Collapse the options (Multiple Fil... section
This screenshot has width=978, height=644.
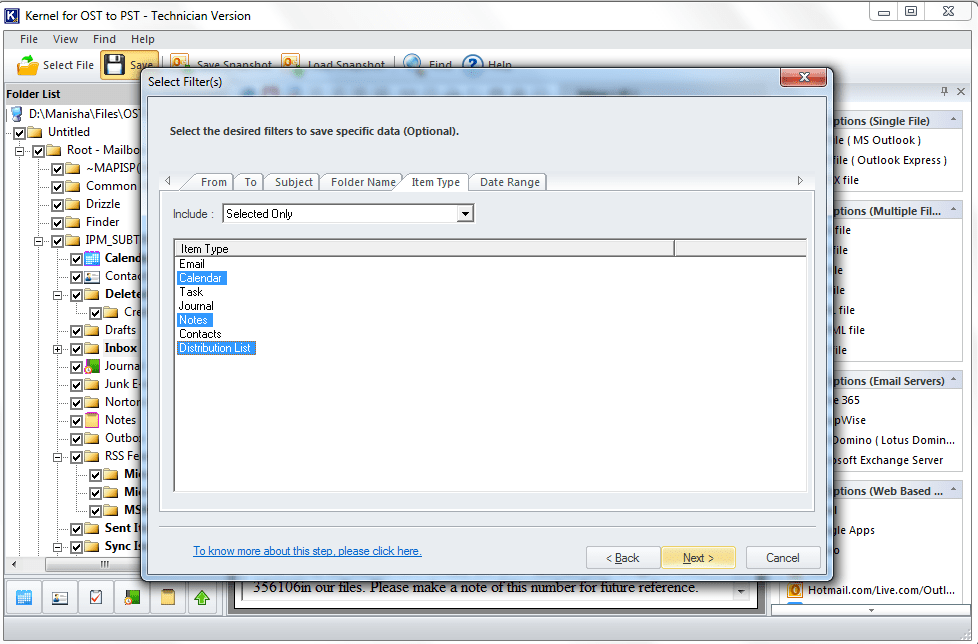(x=953, y=209)
